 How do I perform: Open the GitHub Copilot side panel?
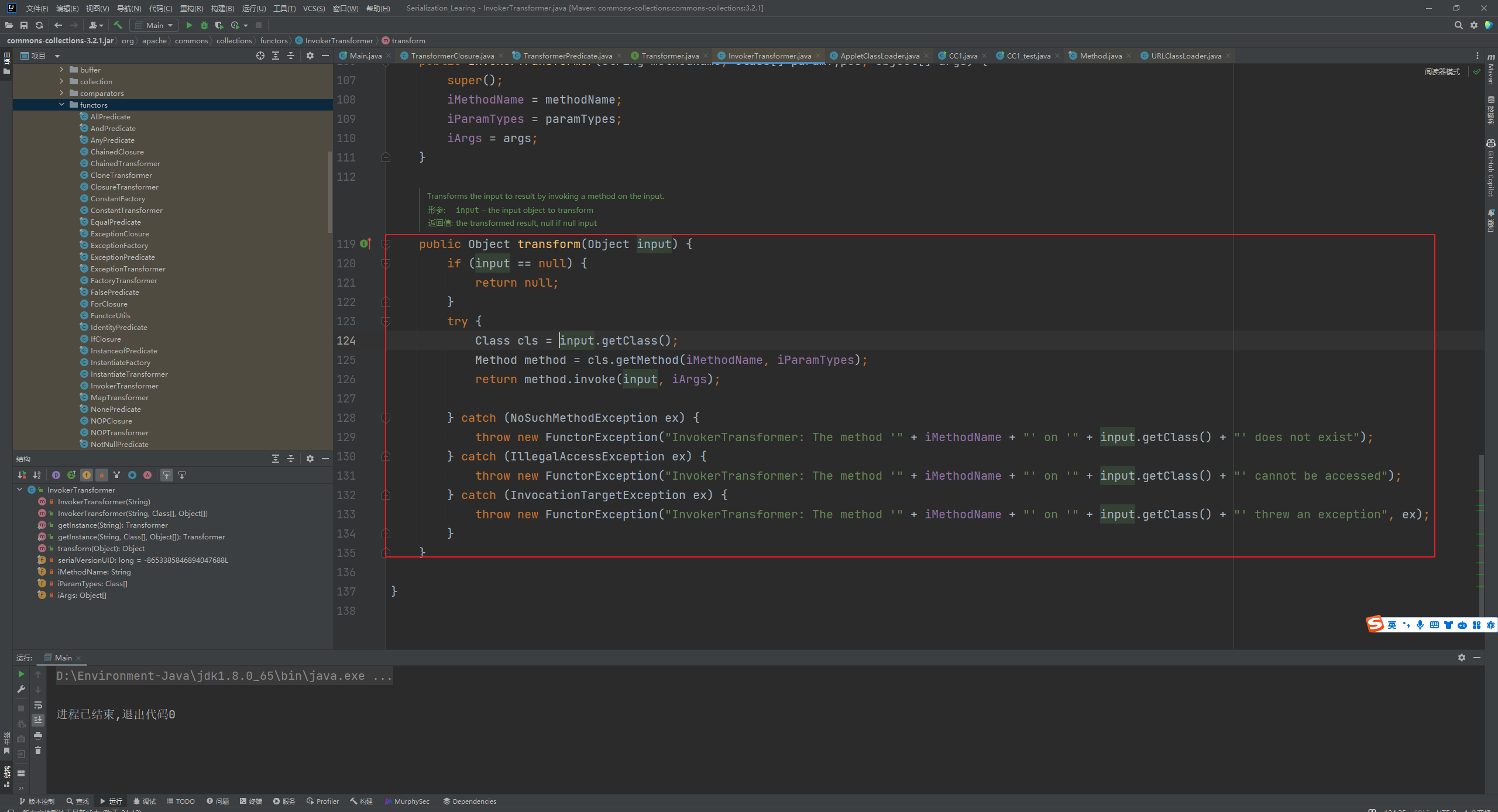(1490, 168)
